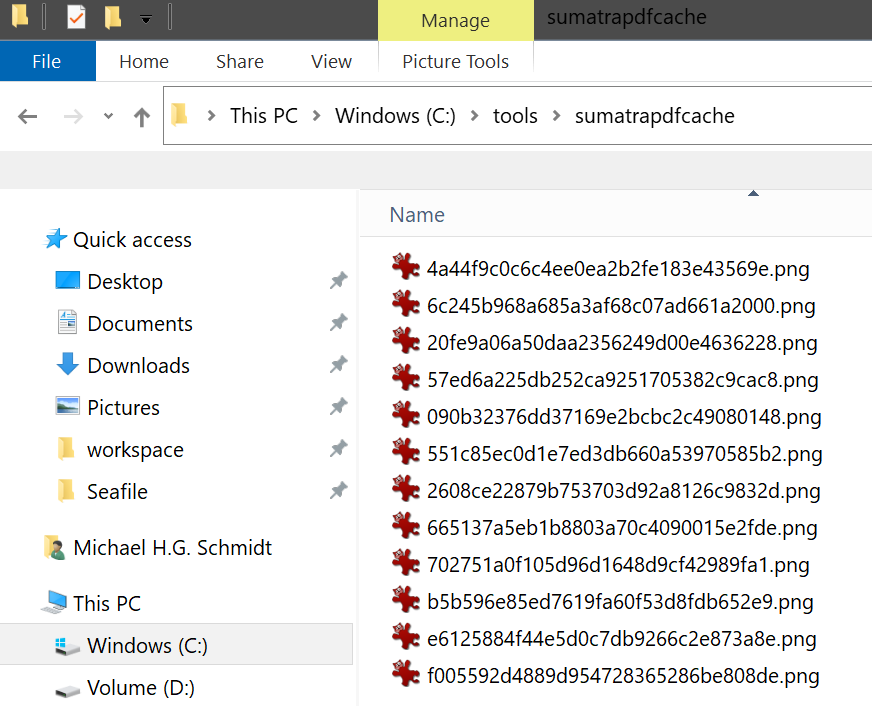Select the Desktop icon in Quick access
This screenshot has width=872, height=706.
[68, 280]
